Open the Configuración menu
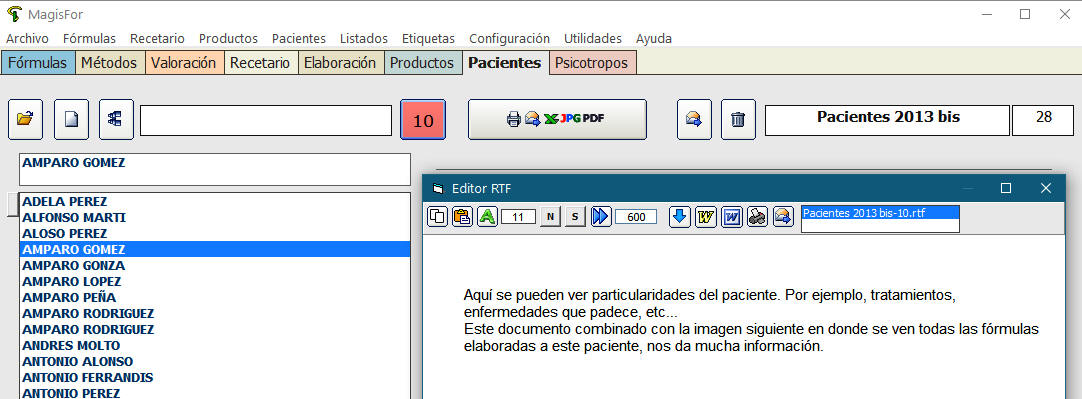Image resolution: width=1082 pixels, height=399 pixels. pos(509,39)
